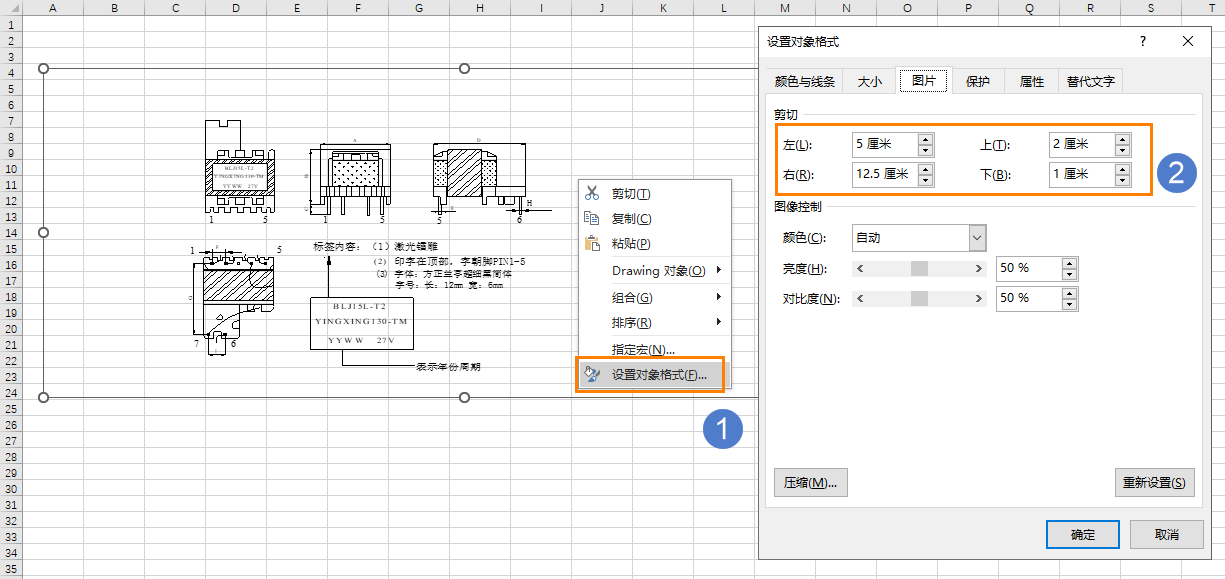Screen dimensions: 1225x579
Task: Click the top-left resize handle of picture
Action: click(x=43, y=68)
